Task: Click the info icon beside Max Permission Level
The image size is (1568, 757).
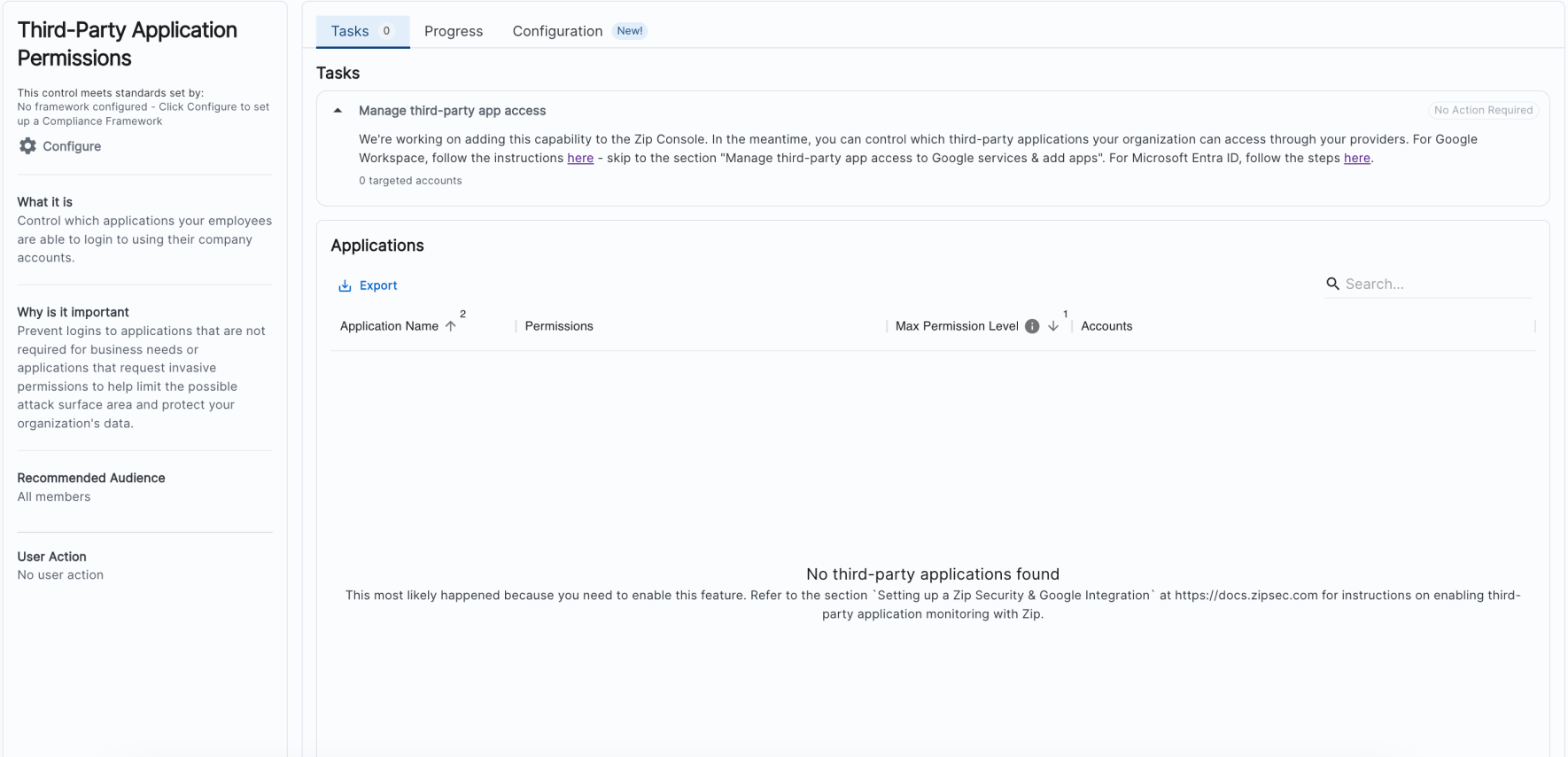Action: 1032,326
